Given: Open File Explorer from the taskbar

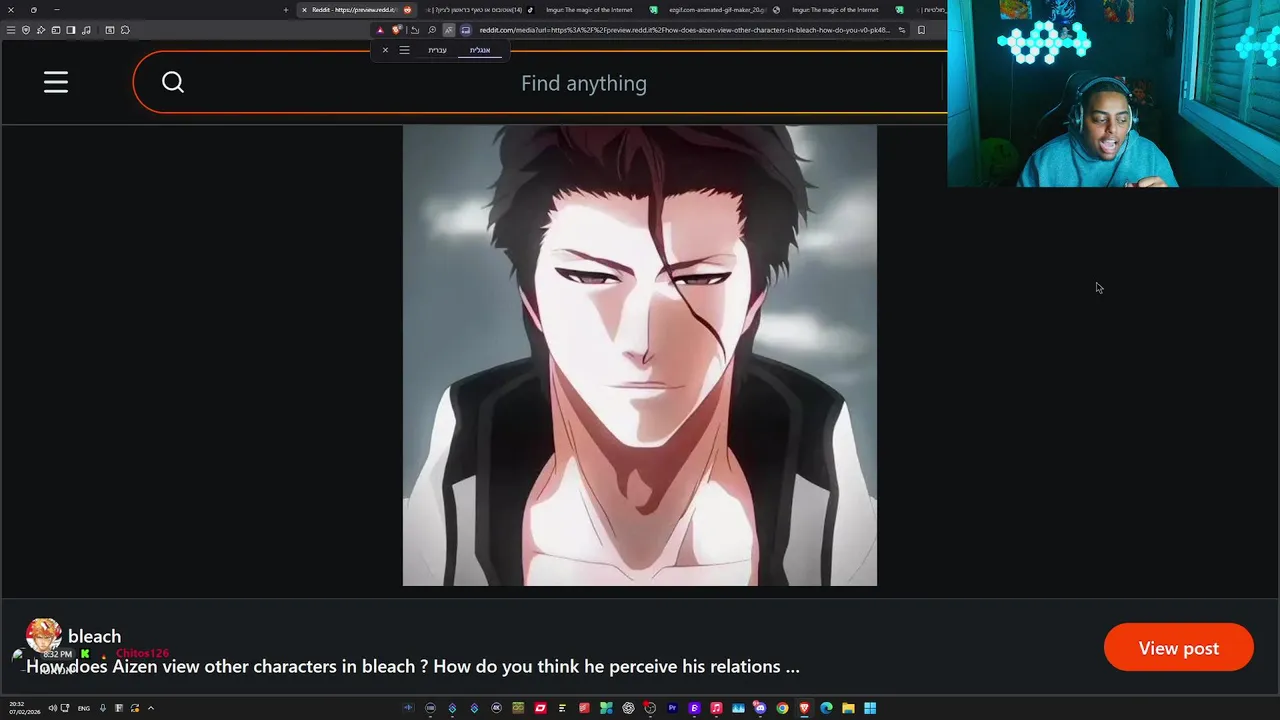Looking at the screenshot, I should (848, 708).
